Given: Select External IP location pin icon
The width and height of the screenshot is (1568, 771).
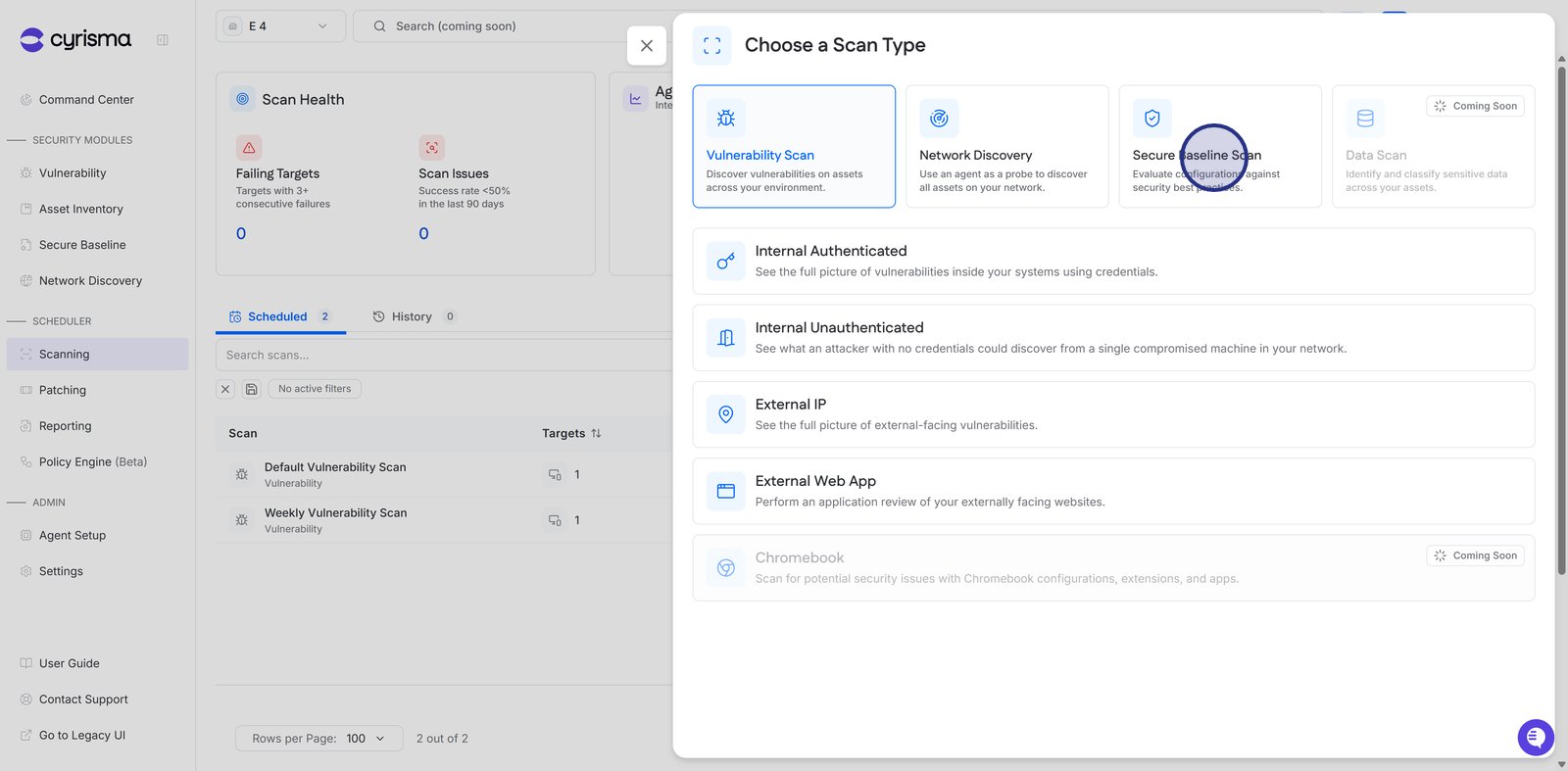Looking at the screenshot, I should pyautogui.click(x=726, y=414).
